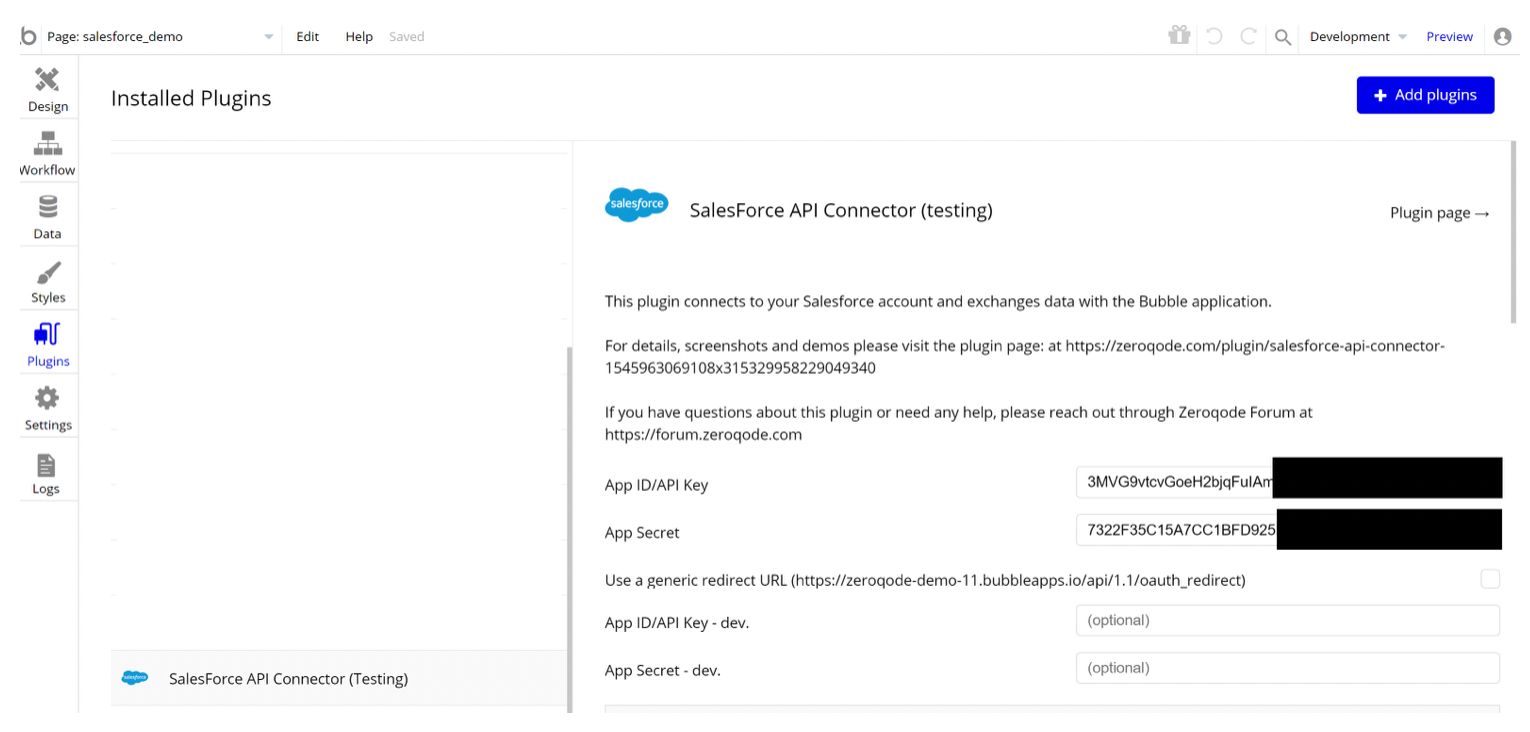Click the forum.zeroqode.com URL text
This screenshot has width=1530, height=732.
pos(703,435)
